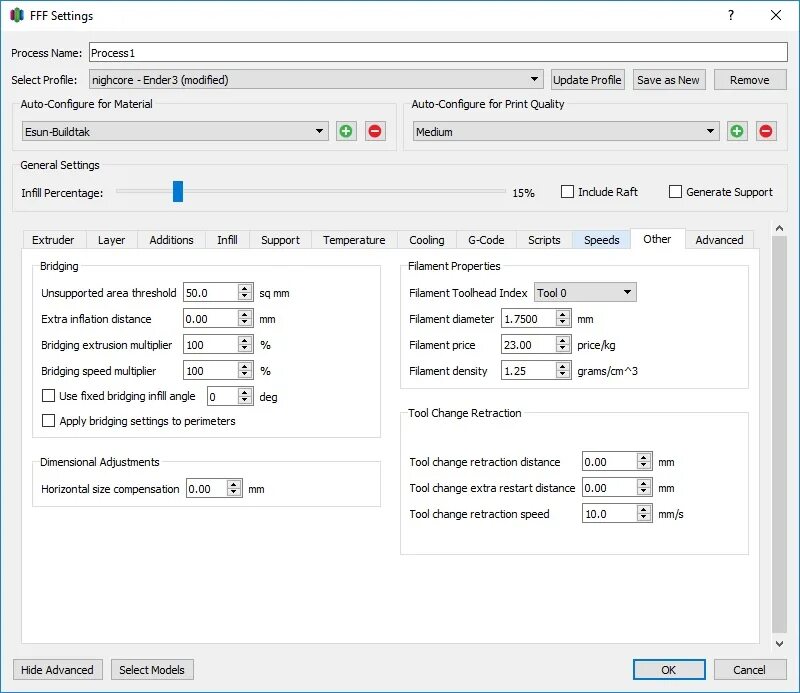The height and width of the screenshot is (693, 800).
Task: Decrease Filament price with down arrow
Action: tap(563, 349)
